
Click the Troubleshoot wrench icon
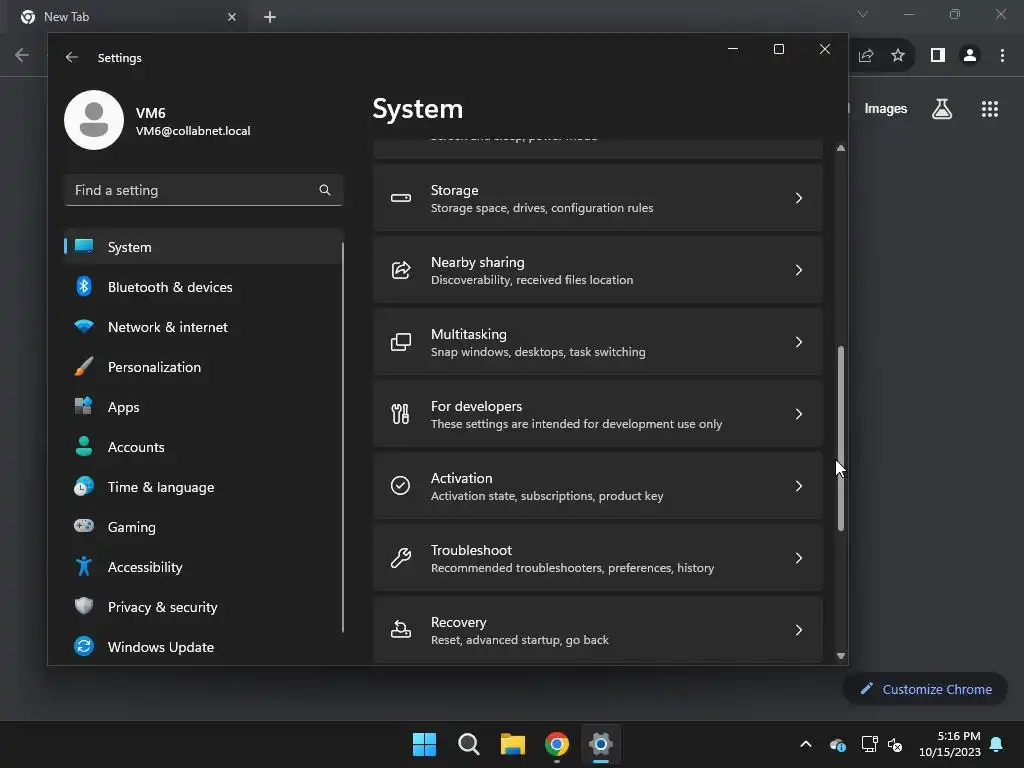pyautogui.click(x=400, y=558)
